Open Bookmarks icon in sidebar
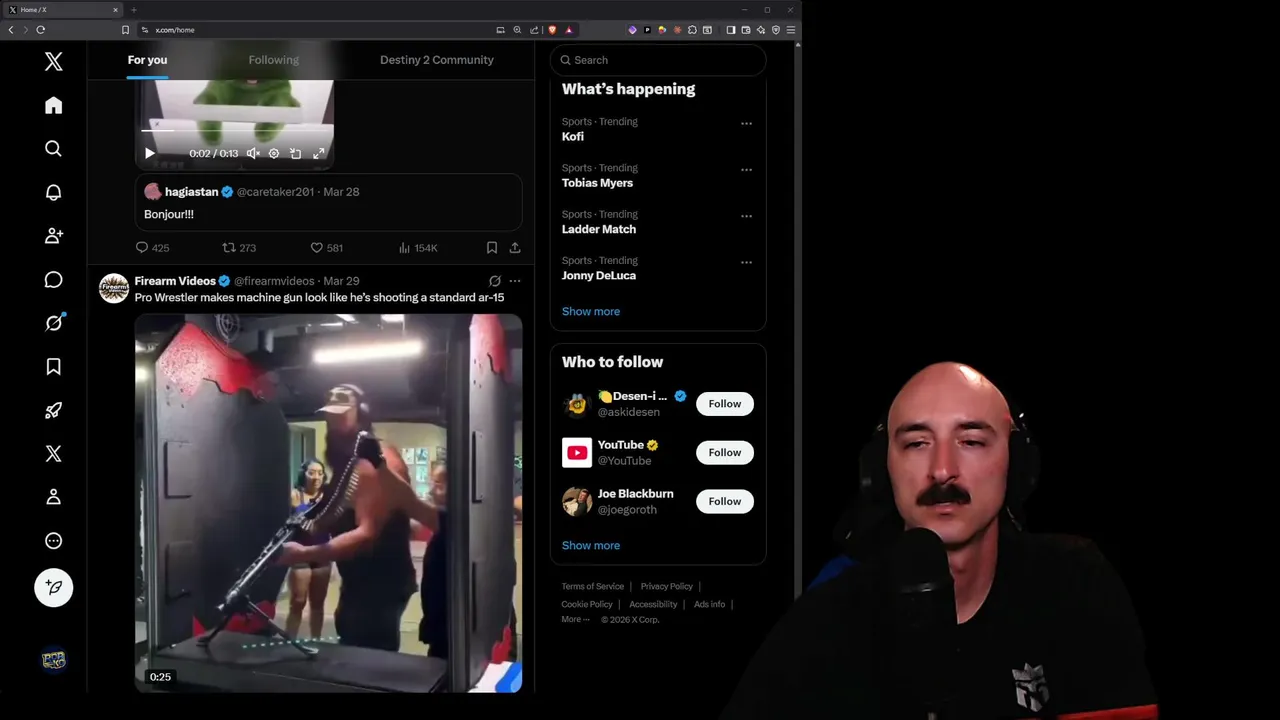Viewport: 1280px width, 720px height. point(54,367)
